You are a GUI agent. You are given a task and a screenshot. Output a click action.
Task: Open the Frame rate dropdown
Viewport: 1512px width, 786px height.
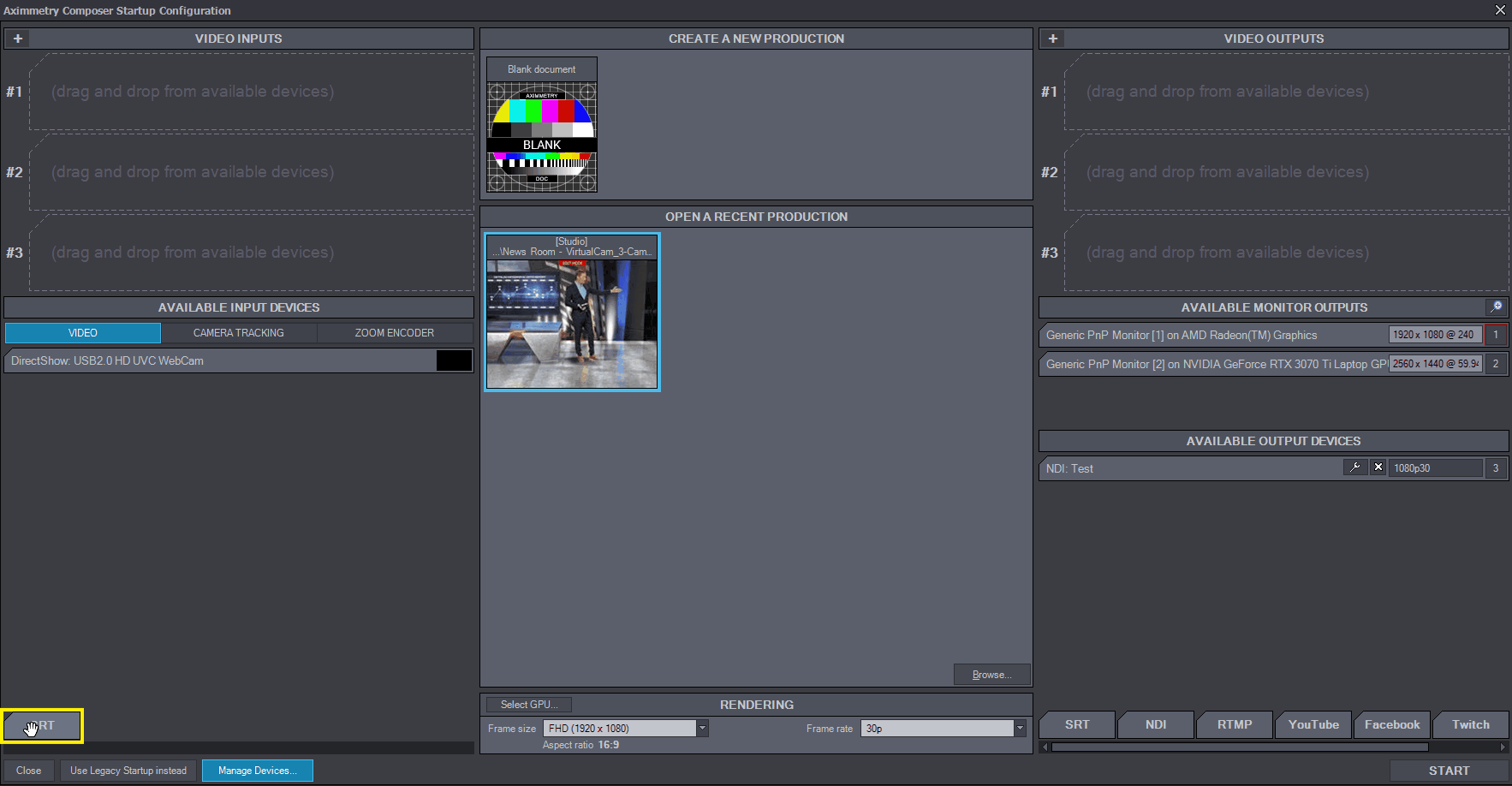tap(943, 729)
